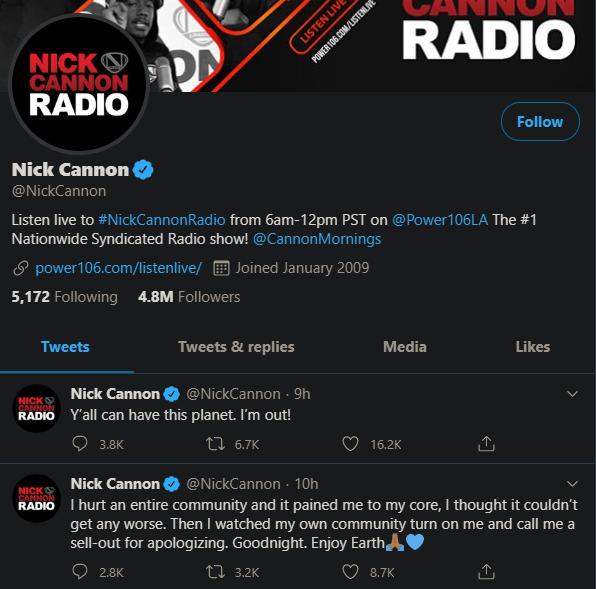Open the large Nick Cannon Radio profile picture
Screen dimensions: 596x589
point(79,83)
